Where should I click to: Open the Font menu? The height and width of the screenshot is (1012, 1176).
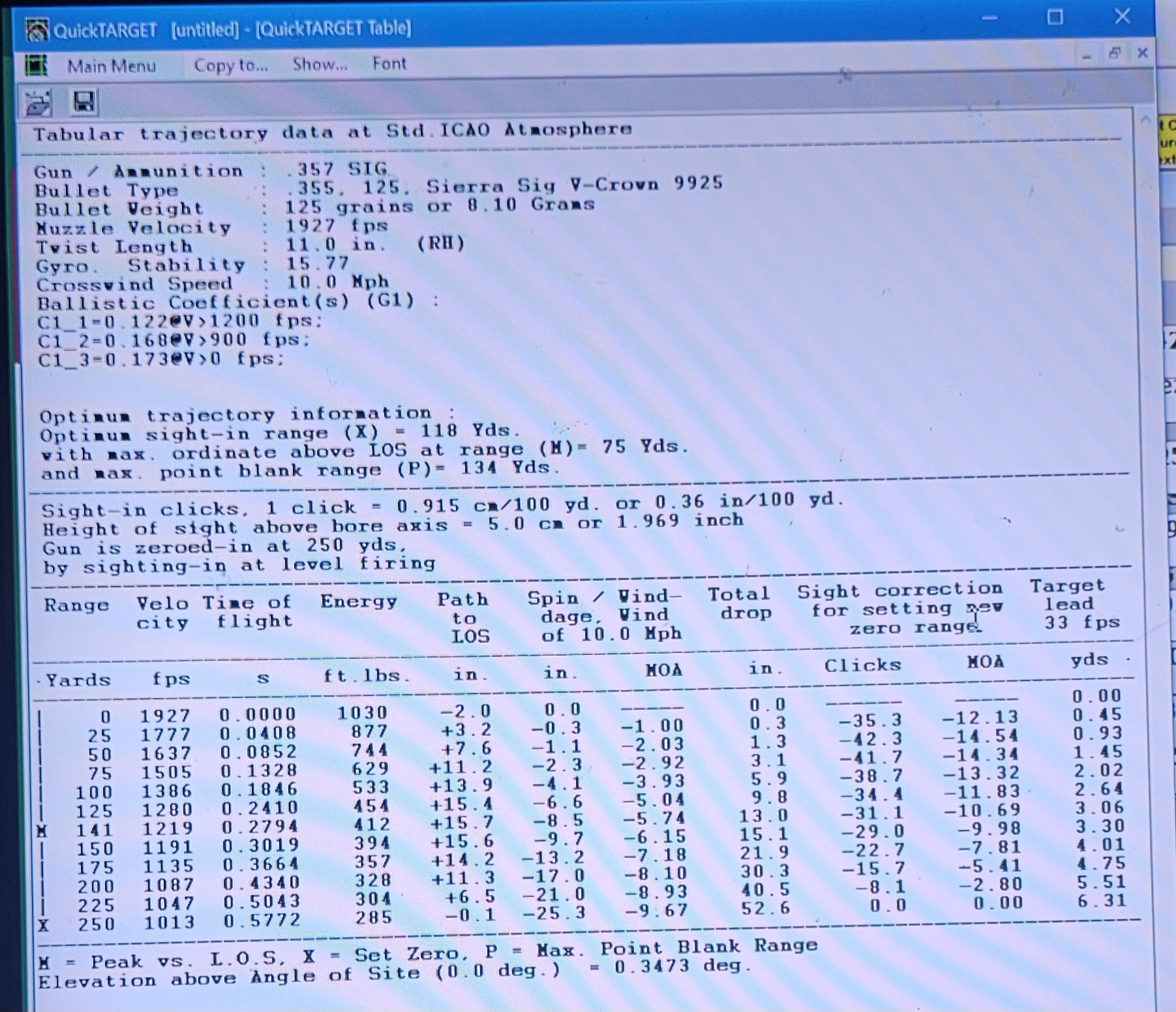pos(389,63)
